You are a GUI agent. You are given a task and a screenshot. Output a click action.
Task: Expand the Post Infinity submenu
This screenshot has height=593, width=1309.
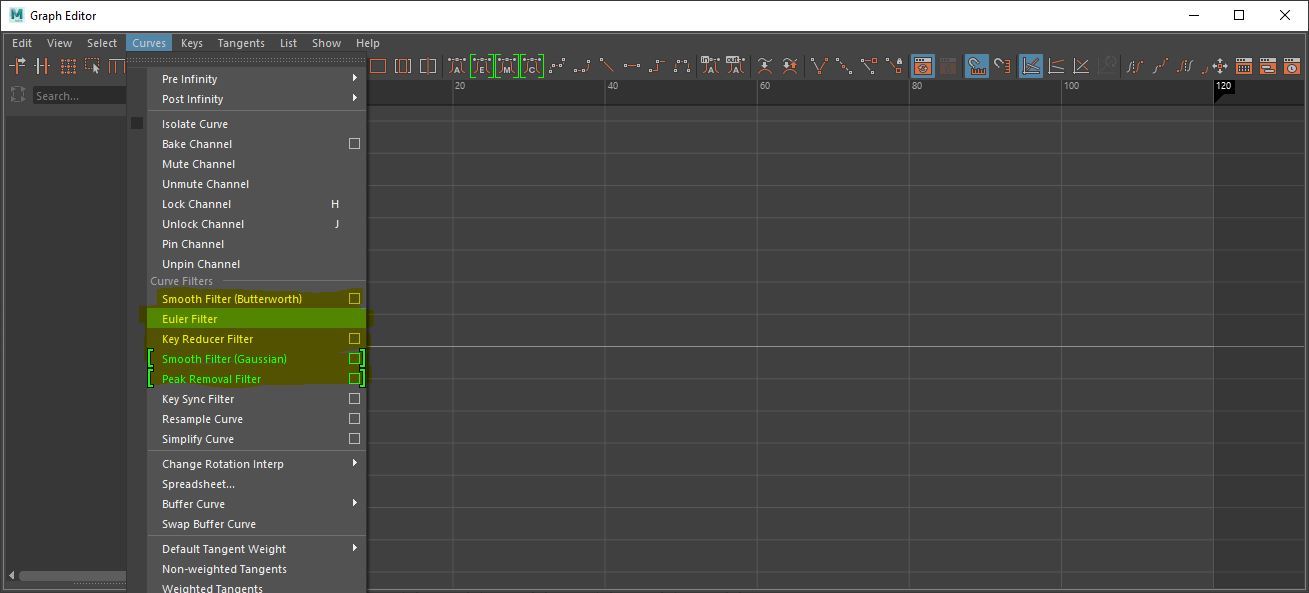click(x=256, y=99)
